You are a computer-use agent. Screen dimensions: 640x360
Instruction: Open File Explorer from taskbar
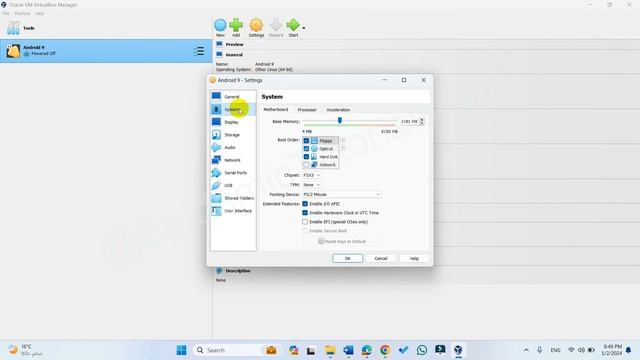coord(330,350)
